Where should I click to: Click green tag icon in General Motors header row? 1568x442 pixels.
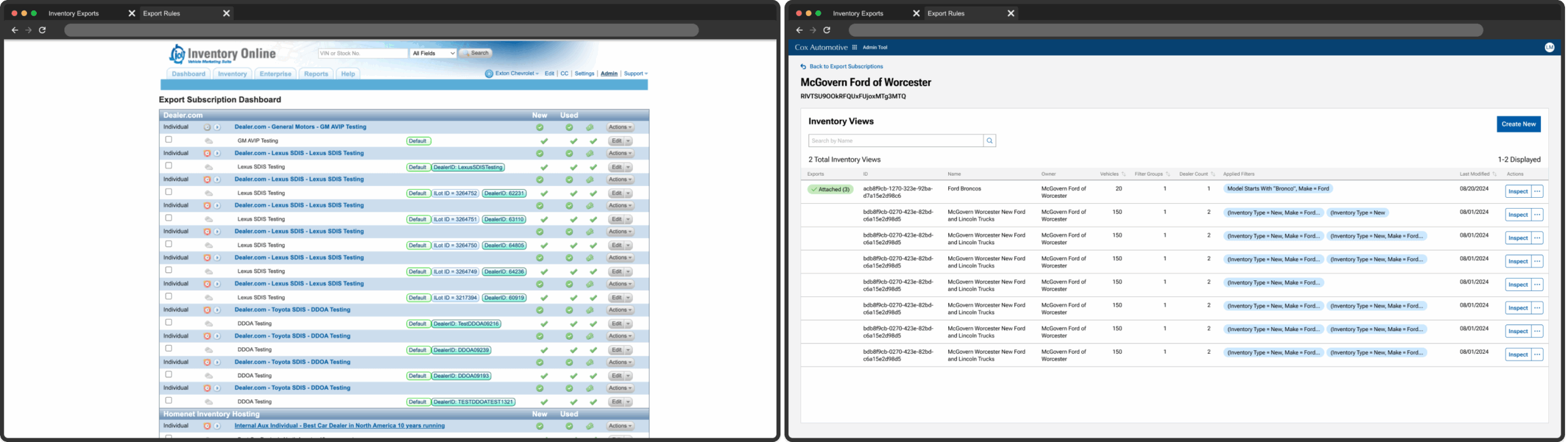pos(589,127)
